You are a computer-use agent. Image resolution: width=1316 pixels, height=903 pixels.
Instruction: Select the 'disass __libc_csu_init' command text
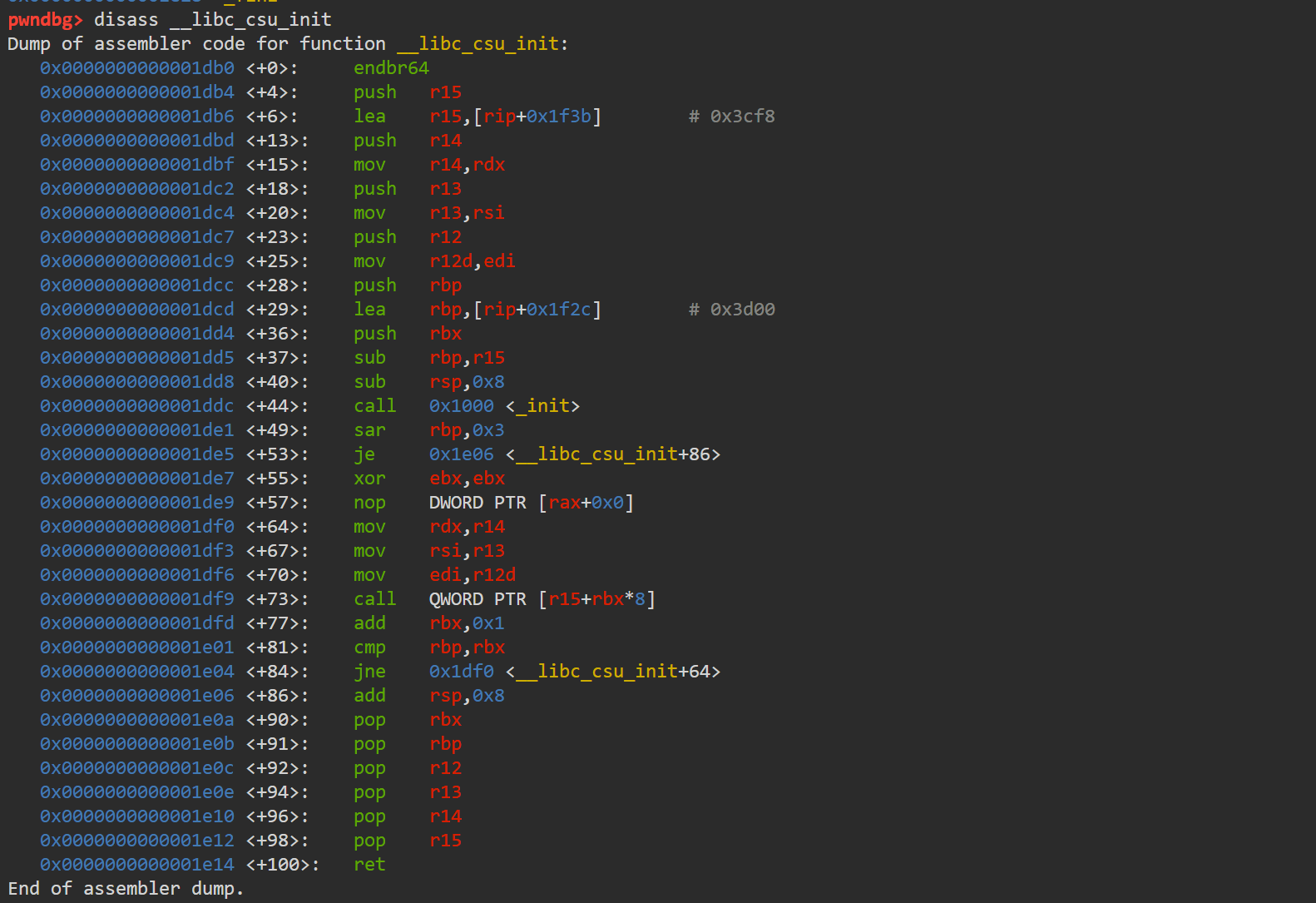213,19
